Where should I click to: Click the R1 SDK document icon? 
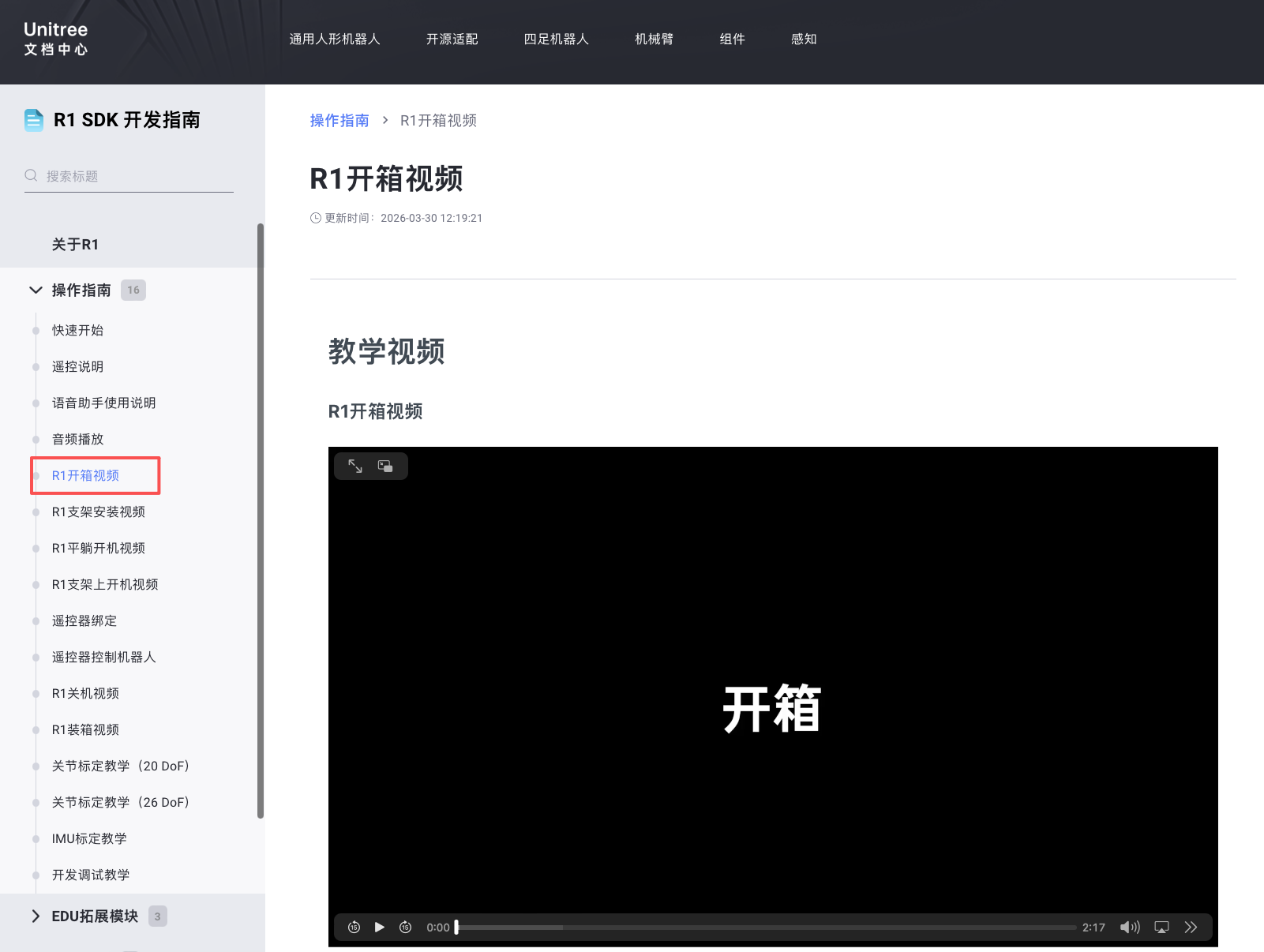pos(34,120)
